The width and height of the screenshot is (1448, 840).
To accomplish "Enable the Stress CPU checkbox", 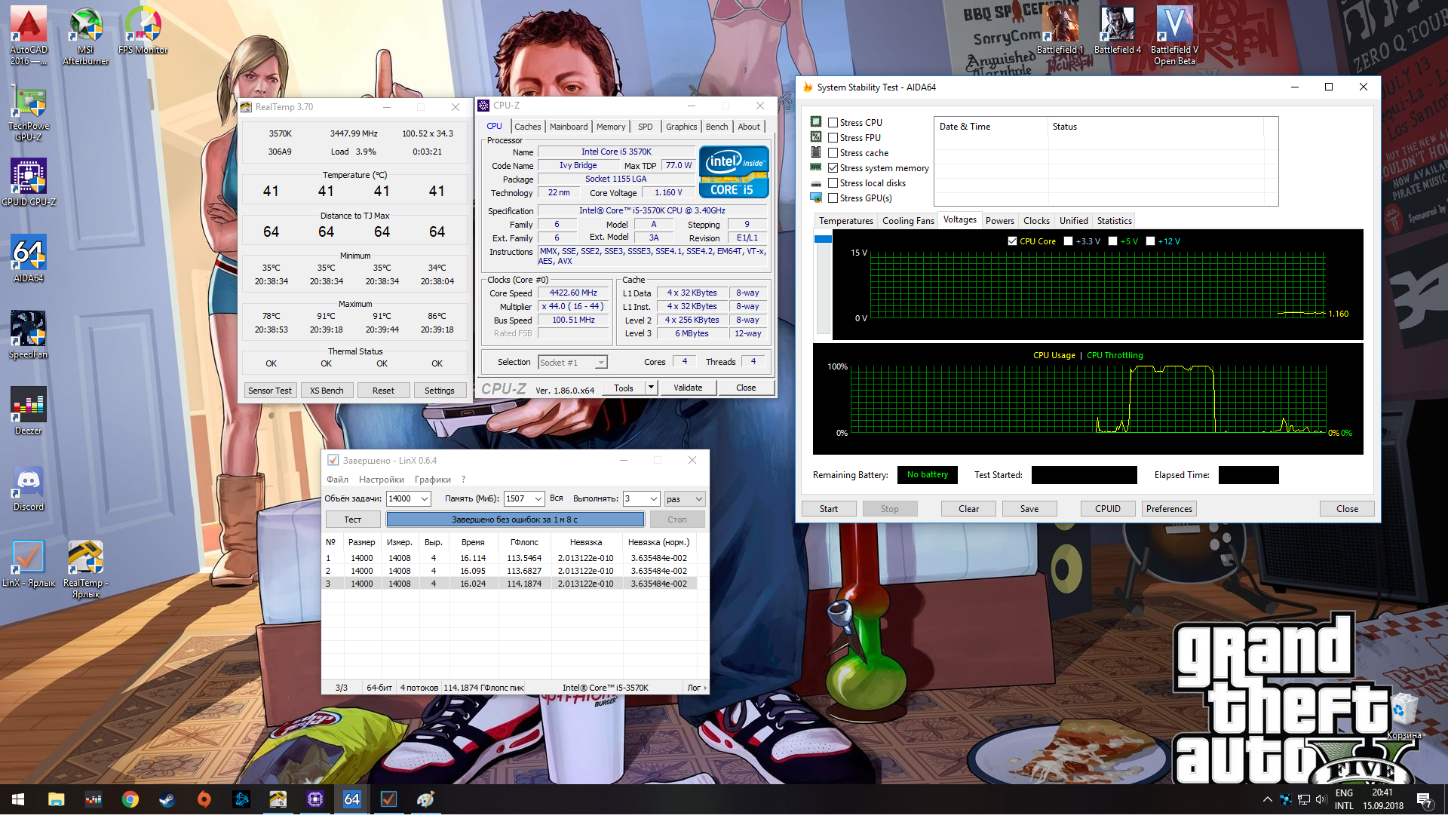I will [833, 122].
